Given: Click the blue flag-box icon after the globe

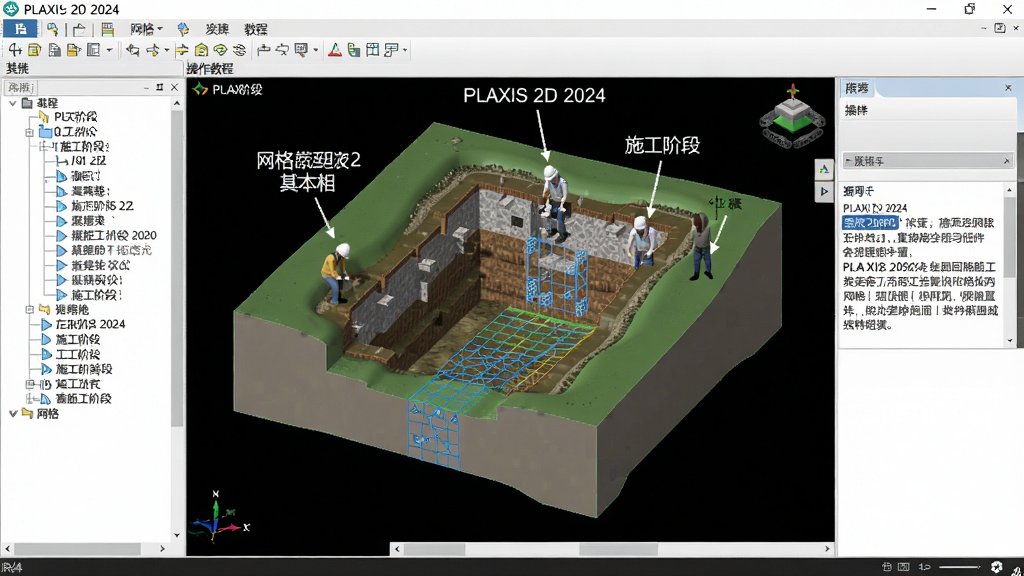Looking at the screenshot, I should click(x=264, y=50).
